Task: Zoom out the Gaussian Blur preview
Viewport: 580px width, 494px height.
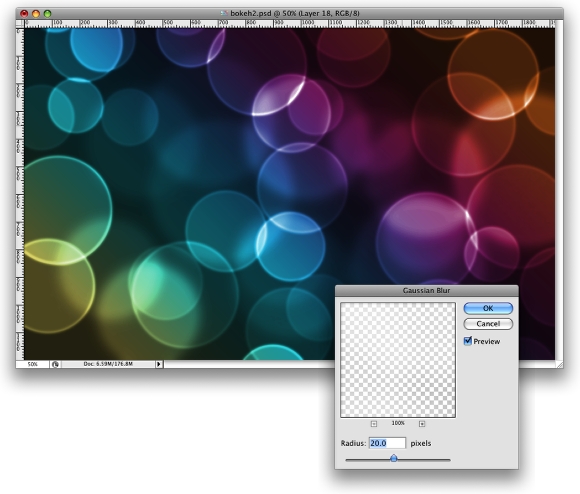Action: coord(374,424)
